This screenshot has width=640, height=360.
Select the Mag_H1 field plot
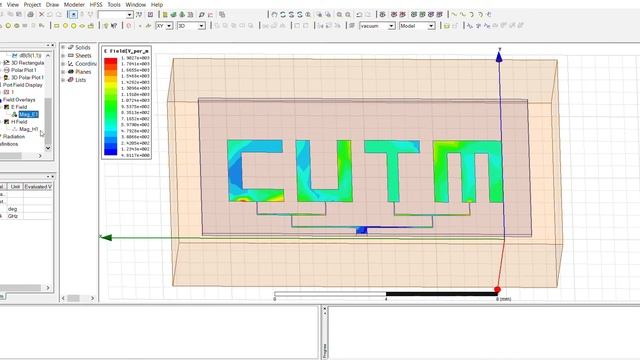29,129
